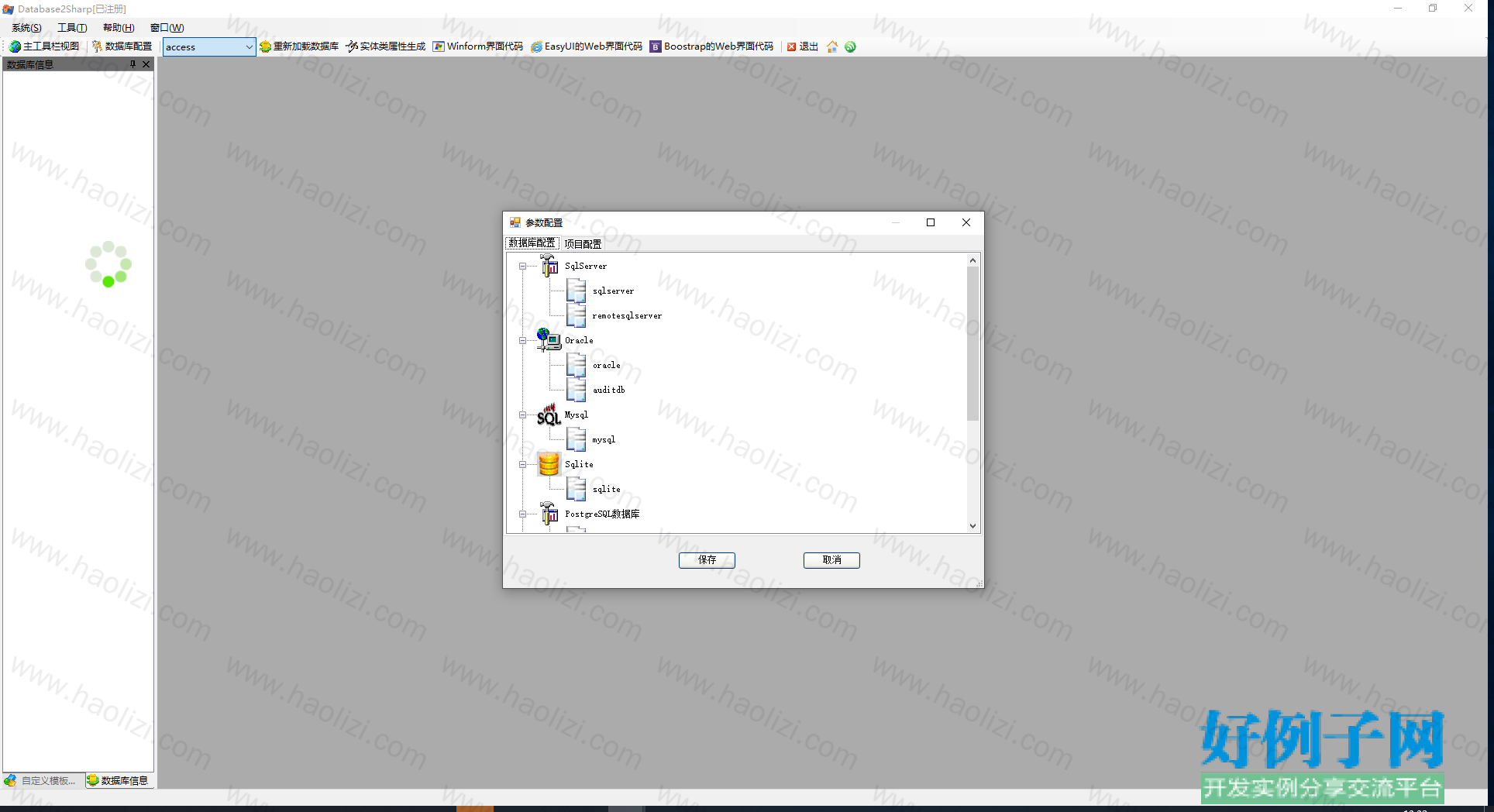
Task: Collapse the PostgreSQL数据库 tree node
Action: pos(523,514)
